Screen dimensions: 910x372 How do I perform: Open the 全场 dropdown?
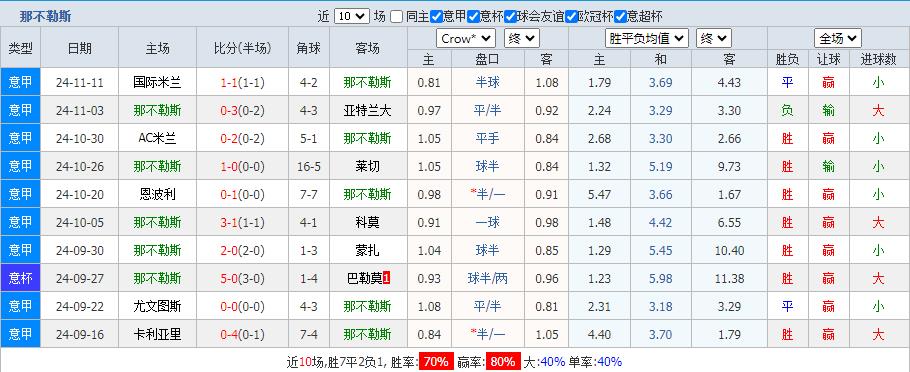point(837,39)
